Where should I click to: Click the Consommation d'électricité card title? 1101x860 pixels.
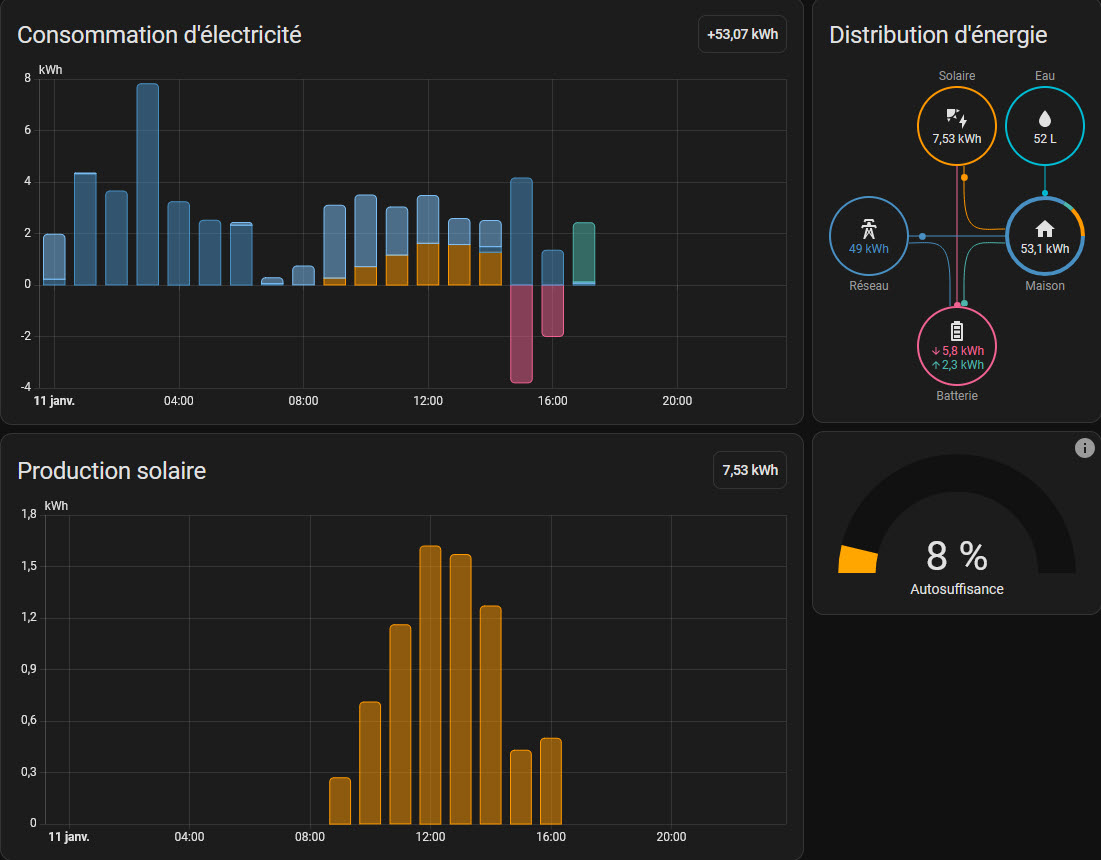pyautogui.click(x=159, y=34)
